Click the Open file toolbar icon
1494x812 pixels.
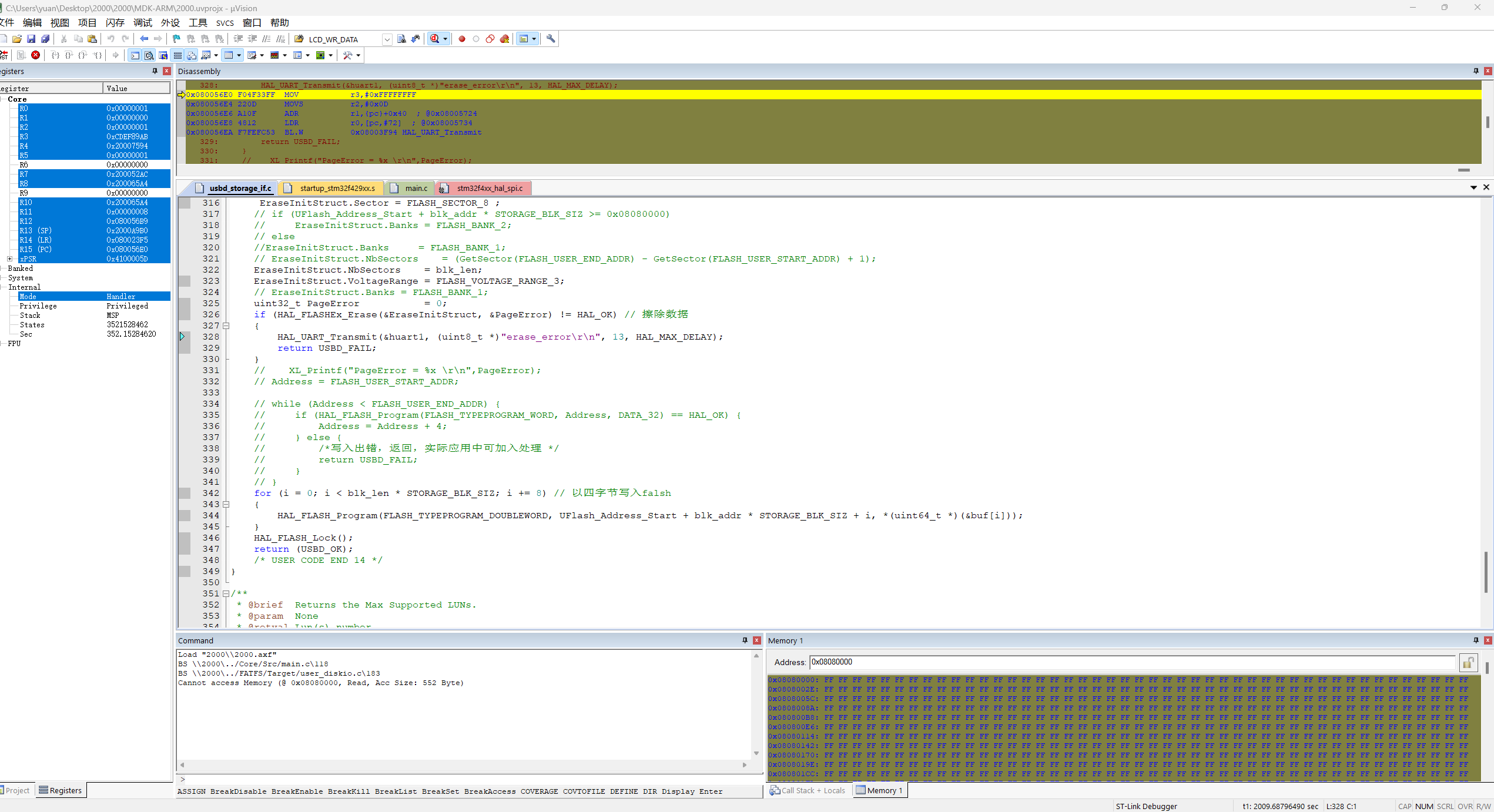(x=17, y=39)
